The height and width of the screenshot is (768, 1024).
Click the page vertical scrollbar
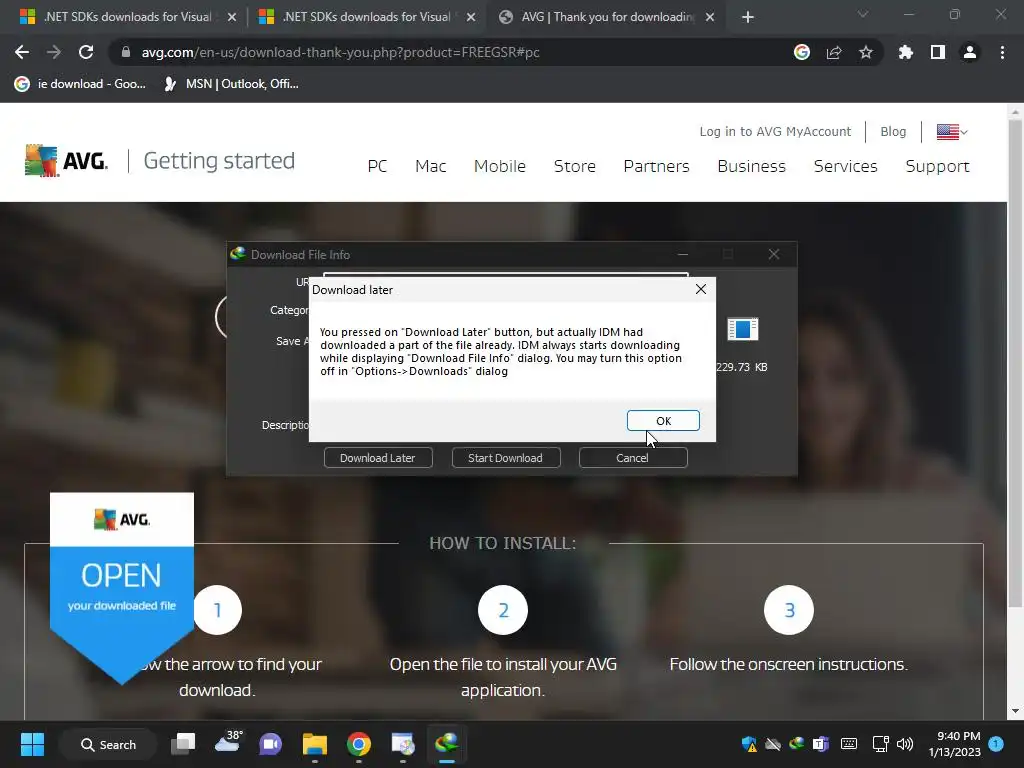(x=1015, y=364)
